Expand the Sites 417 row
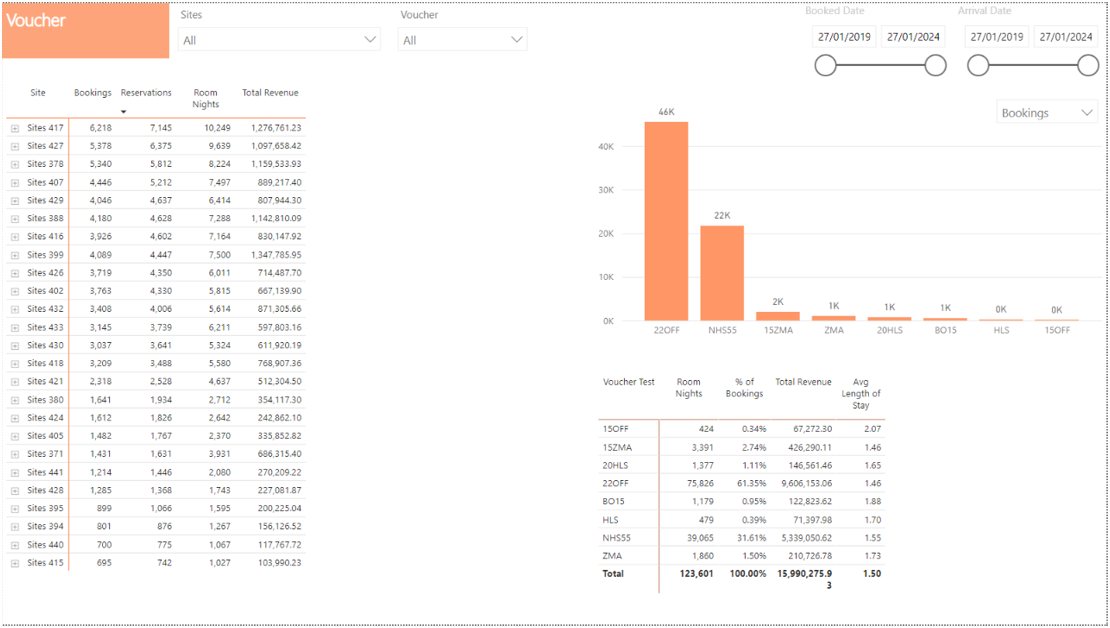 [15, 128]
